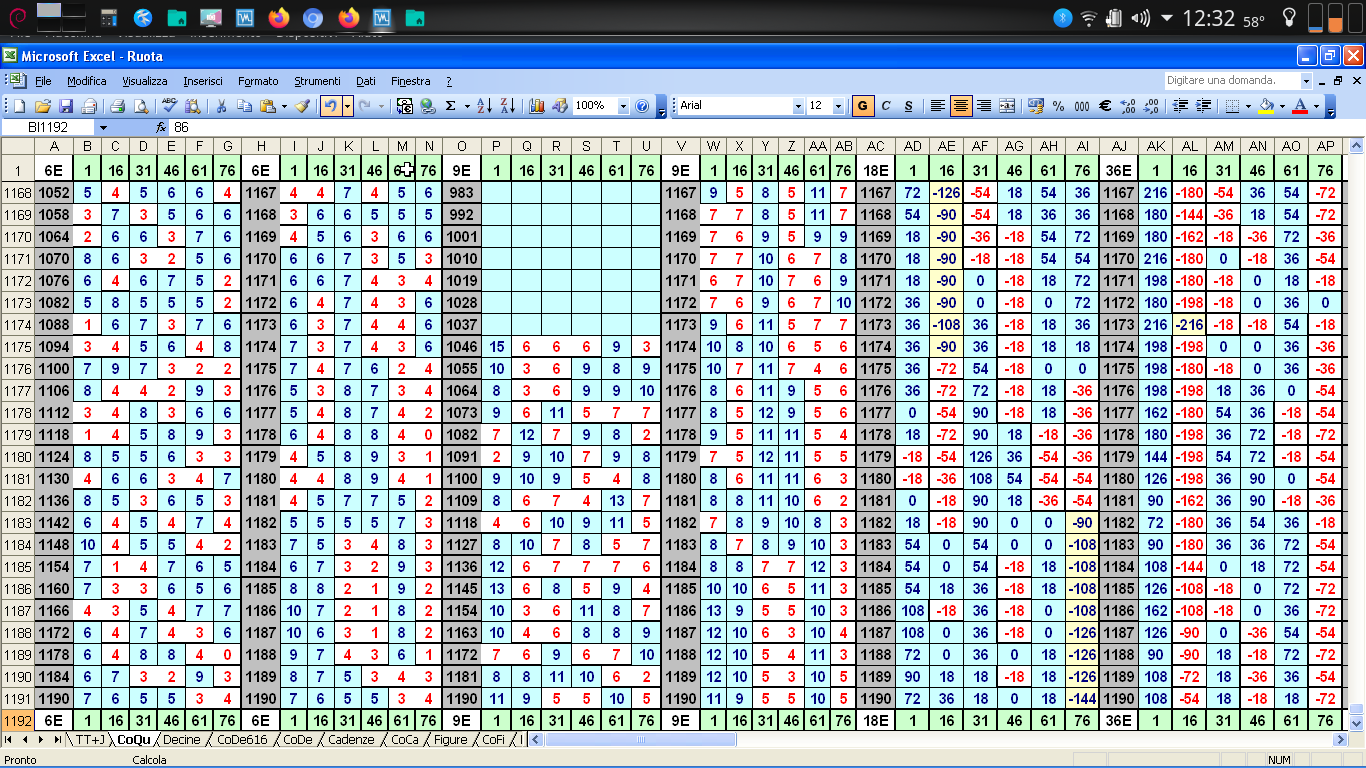1366x768 pixels.
Task: Toggle center text alignment
Action: click(961, 105)
